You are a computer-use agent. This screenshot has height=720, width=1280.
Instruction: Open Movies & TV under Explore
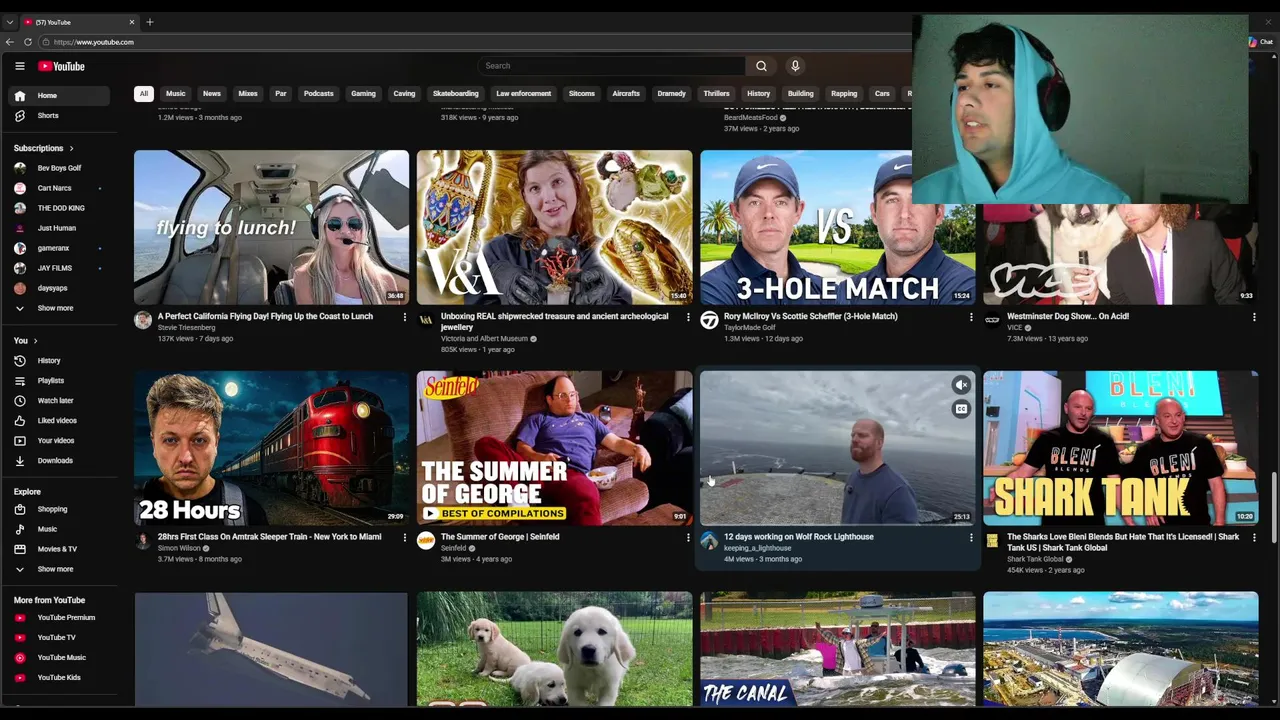60,549
